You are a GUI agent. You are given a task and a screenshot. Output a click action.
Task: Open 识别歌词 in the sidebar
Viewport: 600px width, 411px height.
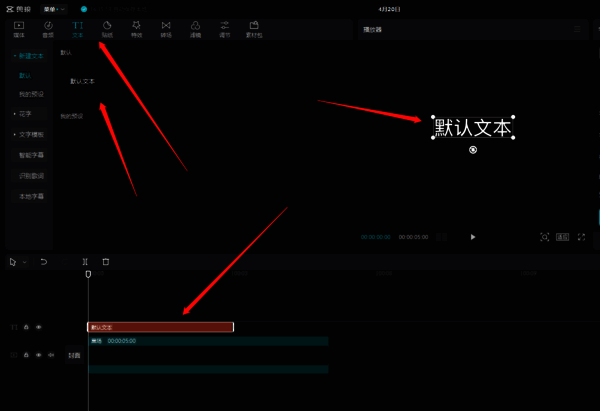(x=31, y=176)
